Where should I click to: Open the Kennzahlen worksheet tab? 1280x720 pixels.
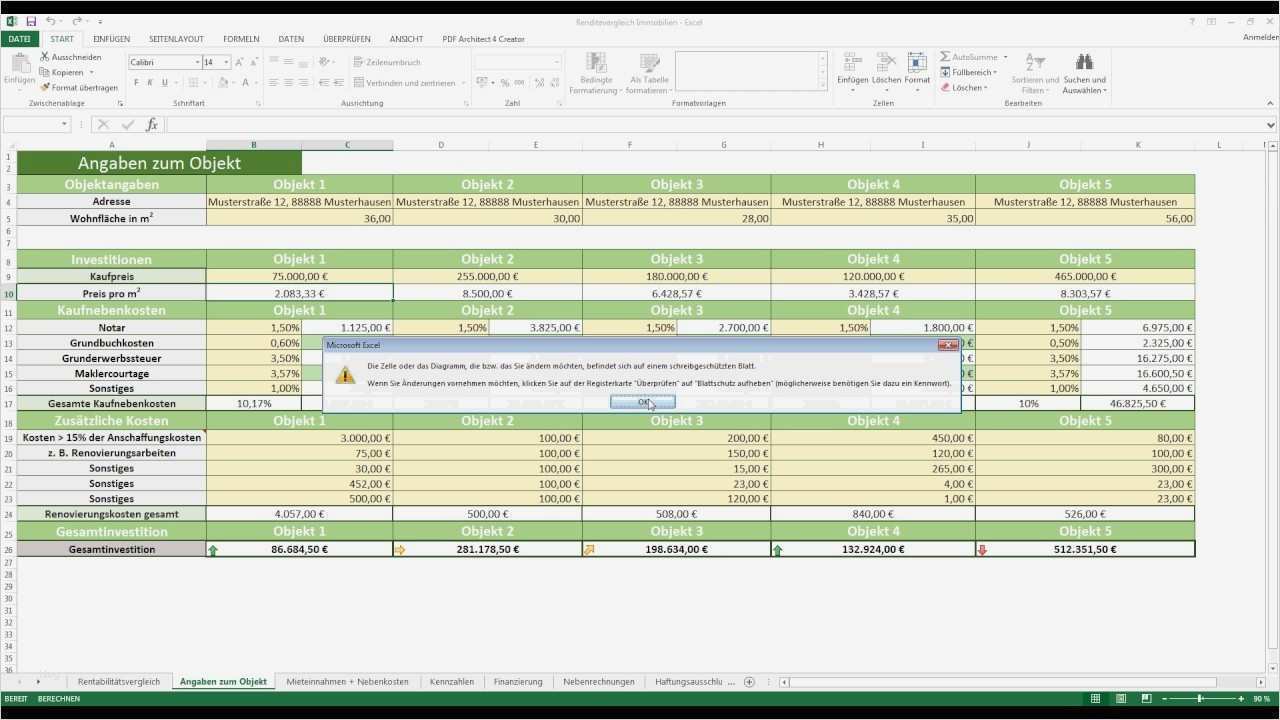[x=452, y=681]
